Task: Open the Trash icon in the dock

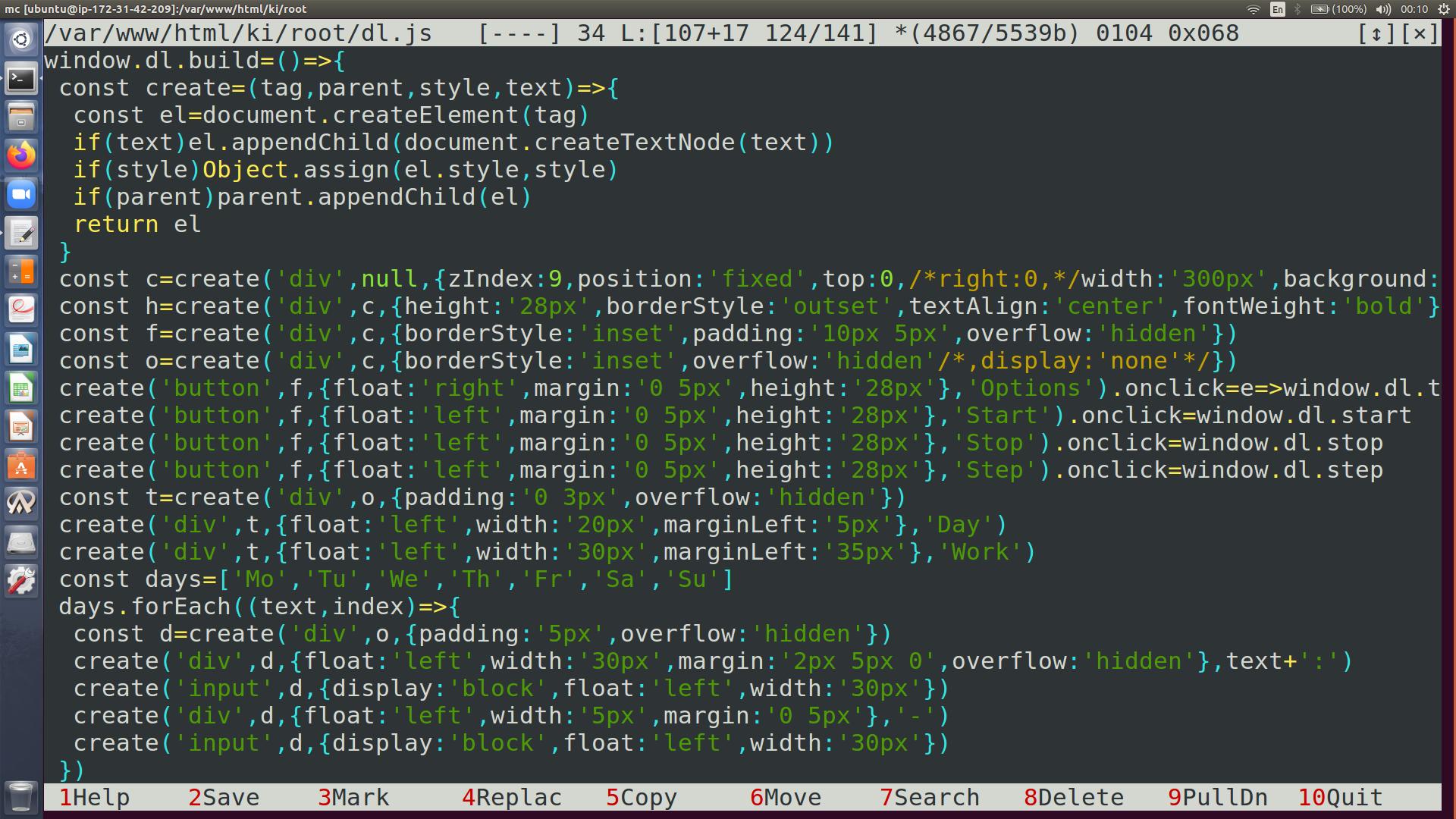Action: (x=21, y=796)
